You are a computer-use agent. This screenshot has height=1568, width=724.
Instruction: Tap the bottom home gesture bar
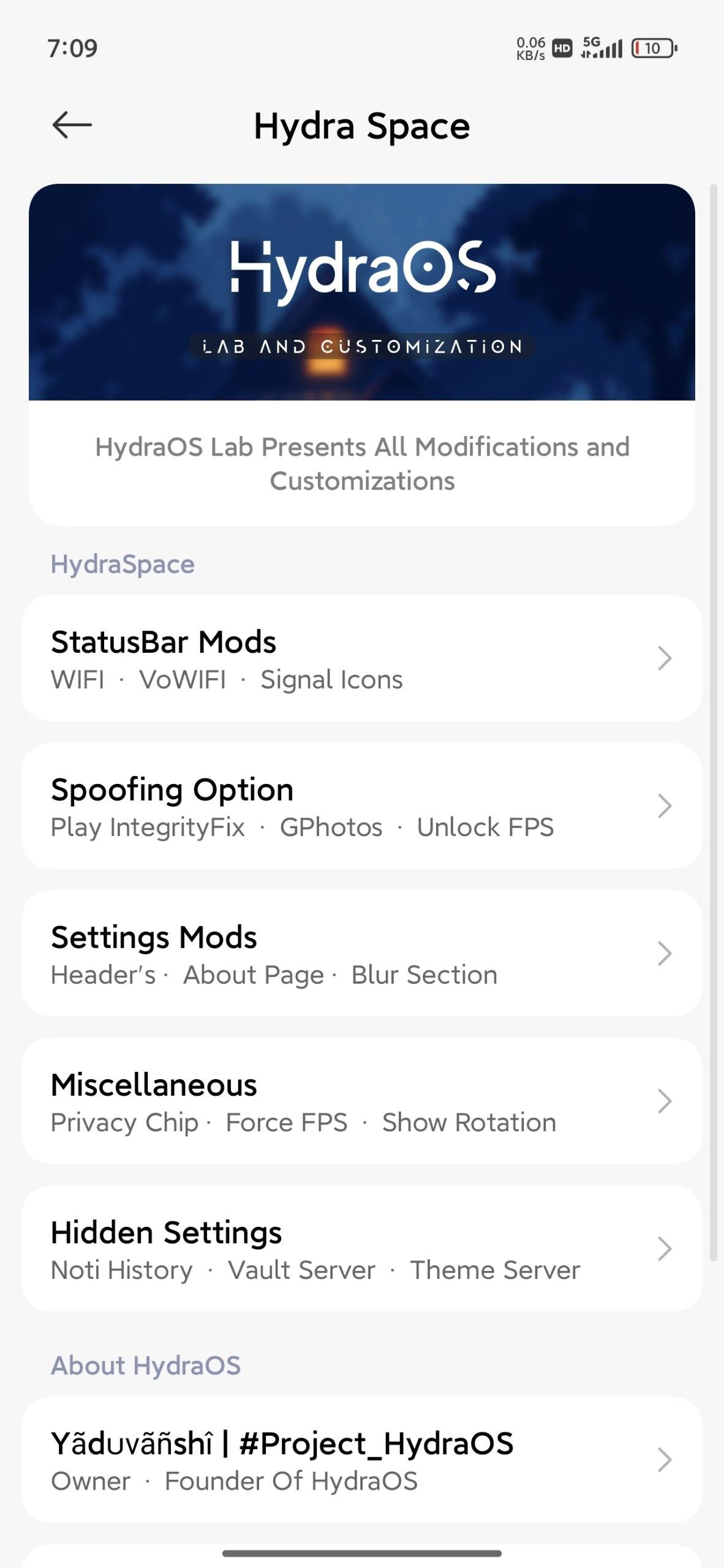[362, 1553]
